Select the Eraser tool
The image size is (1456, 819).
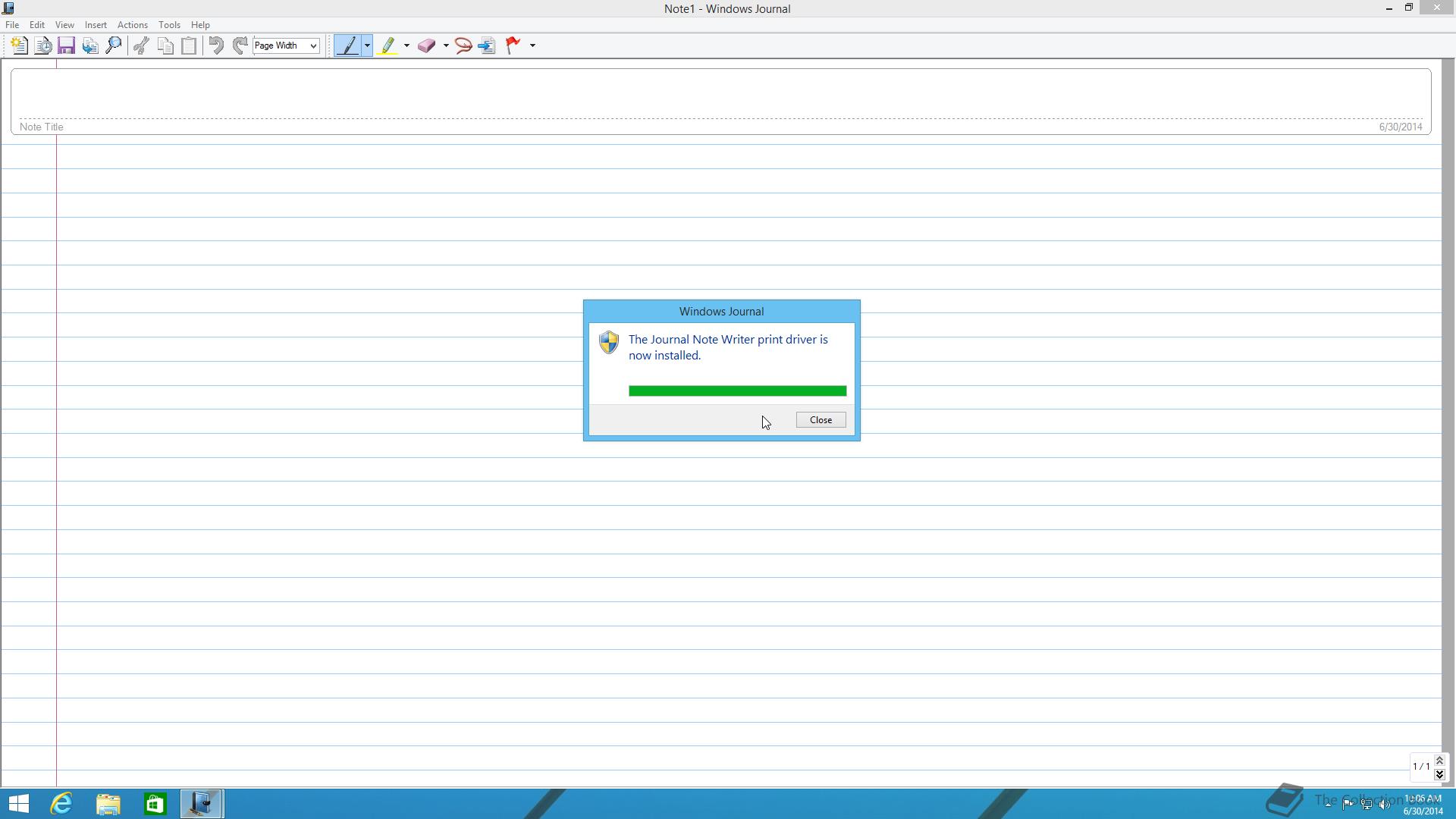(427, 45)
